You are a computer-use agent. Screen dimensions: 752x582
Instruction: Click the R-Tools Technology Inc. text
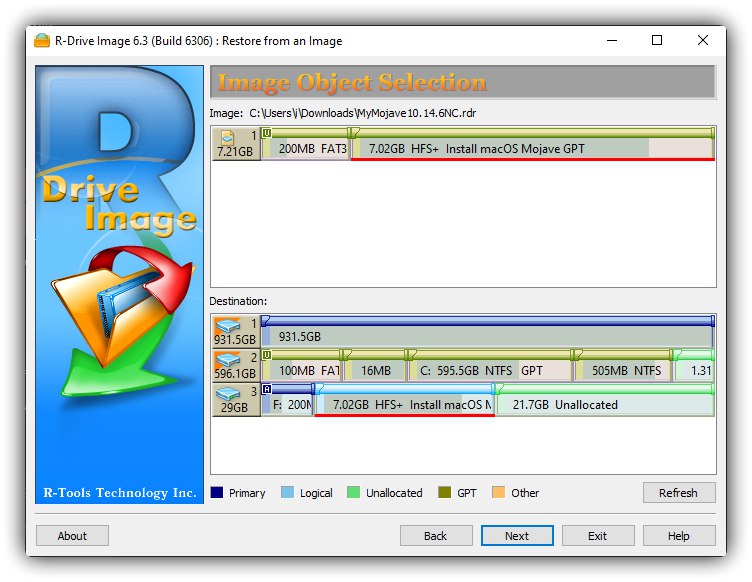pyautogui.click(x=120, y=493)
